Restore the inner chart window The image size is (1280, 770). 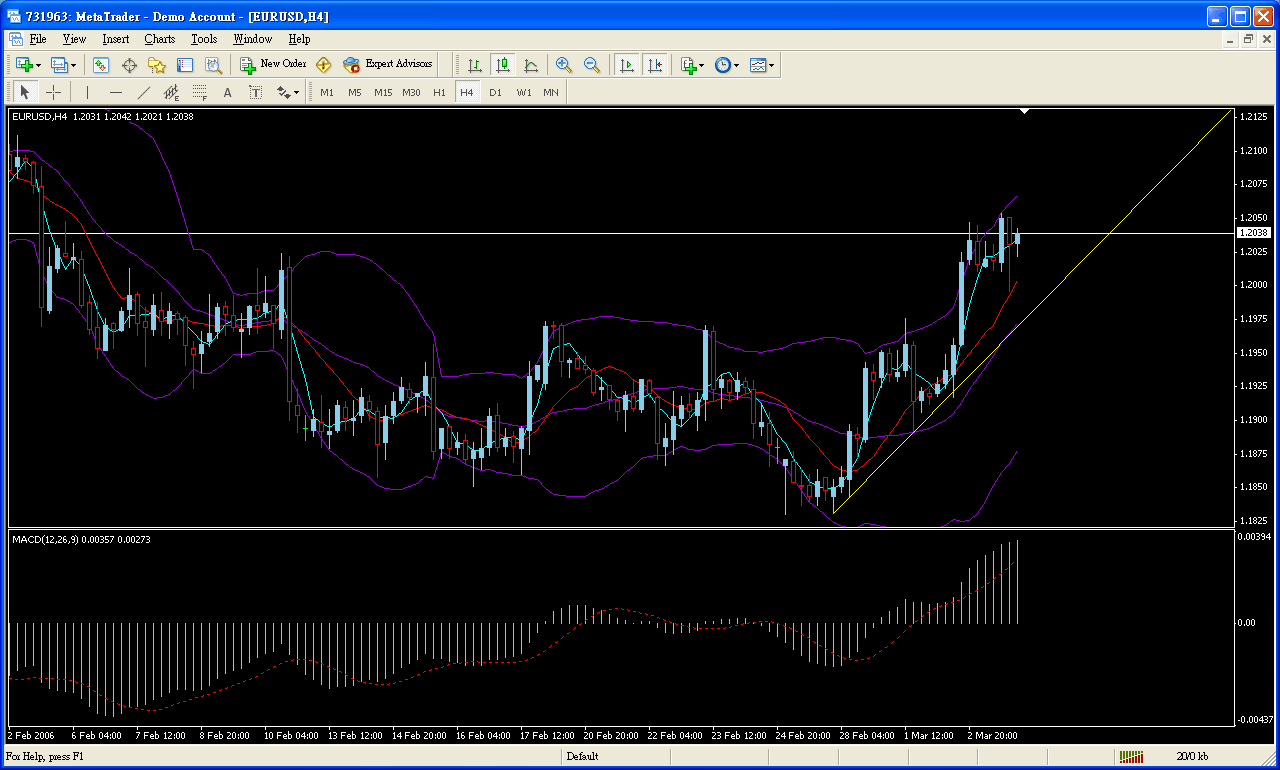(1248, 39)
